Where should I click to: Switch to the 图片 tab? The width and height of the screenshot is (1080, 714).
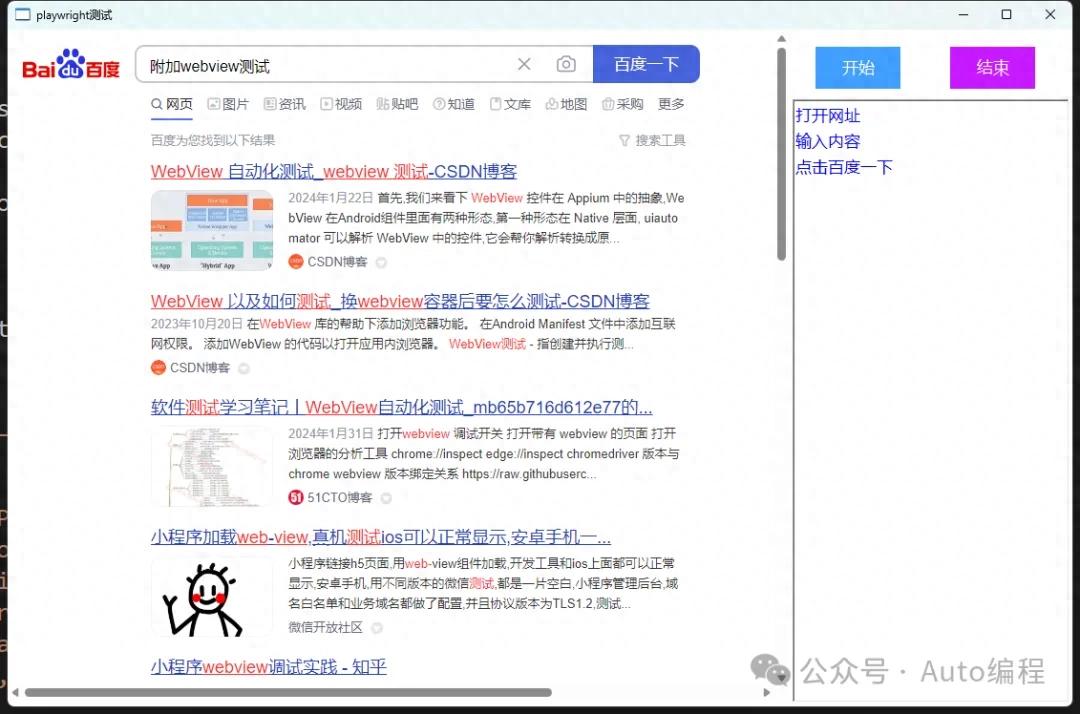tap(228, 104)
